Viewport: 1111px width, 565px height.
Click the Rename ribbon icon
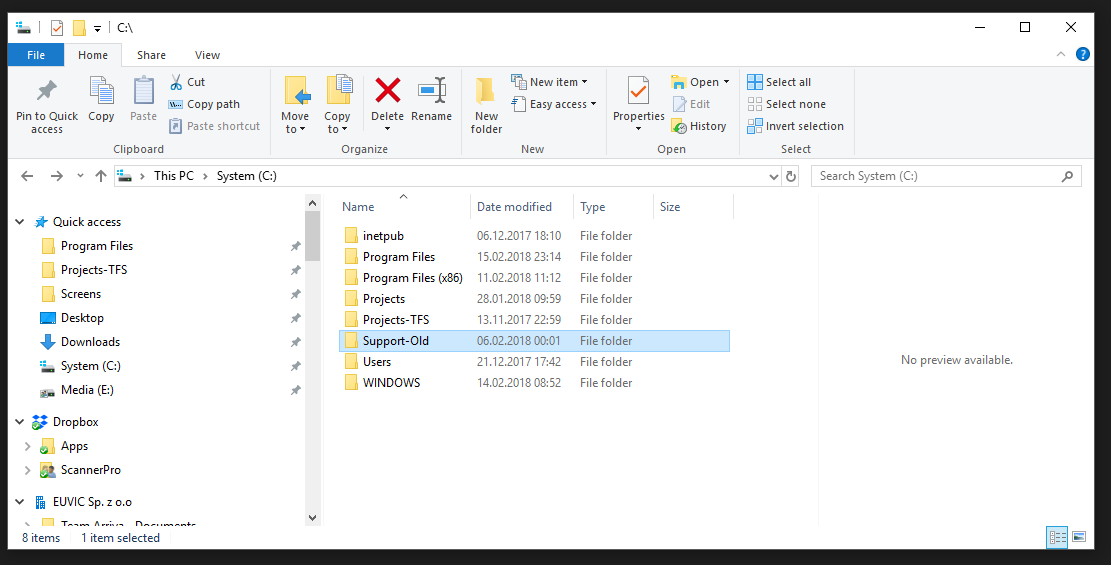pyautogui.click(x=431, y=91)
